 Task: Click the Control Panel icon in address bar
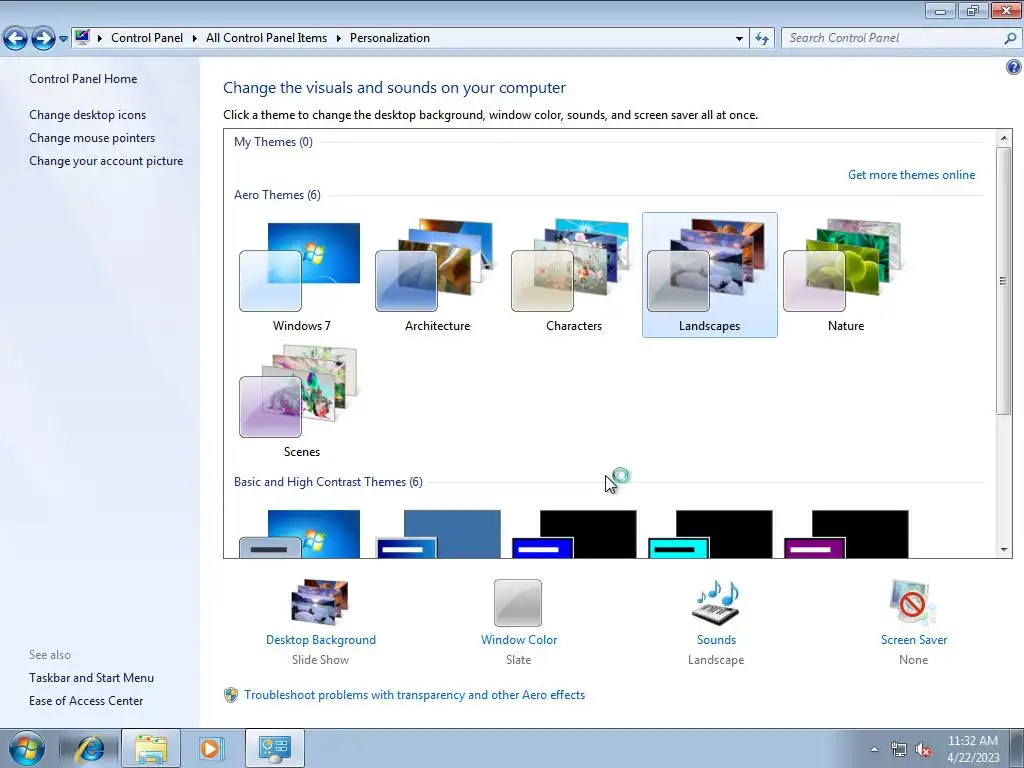point(82,37)
